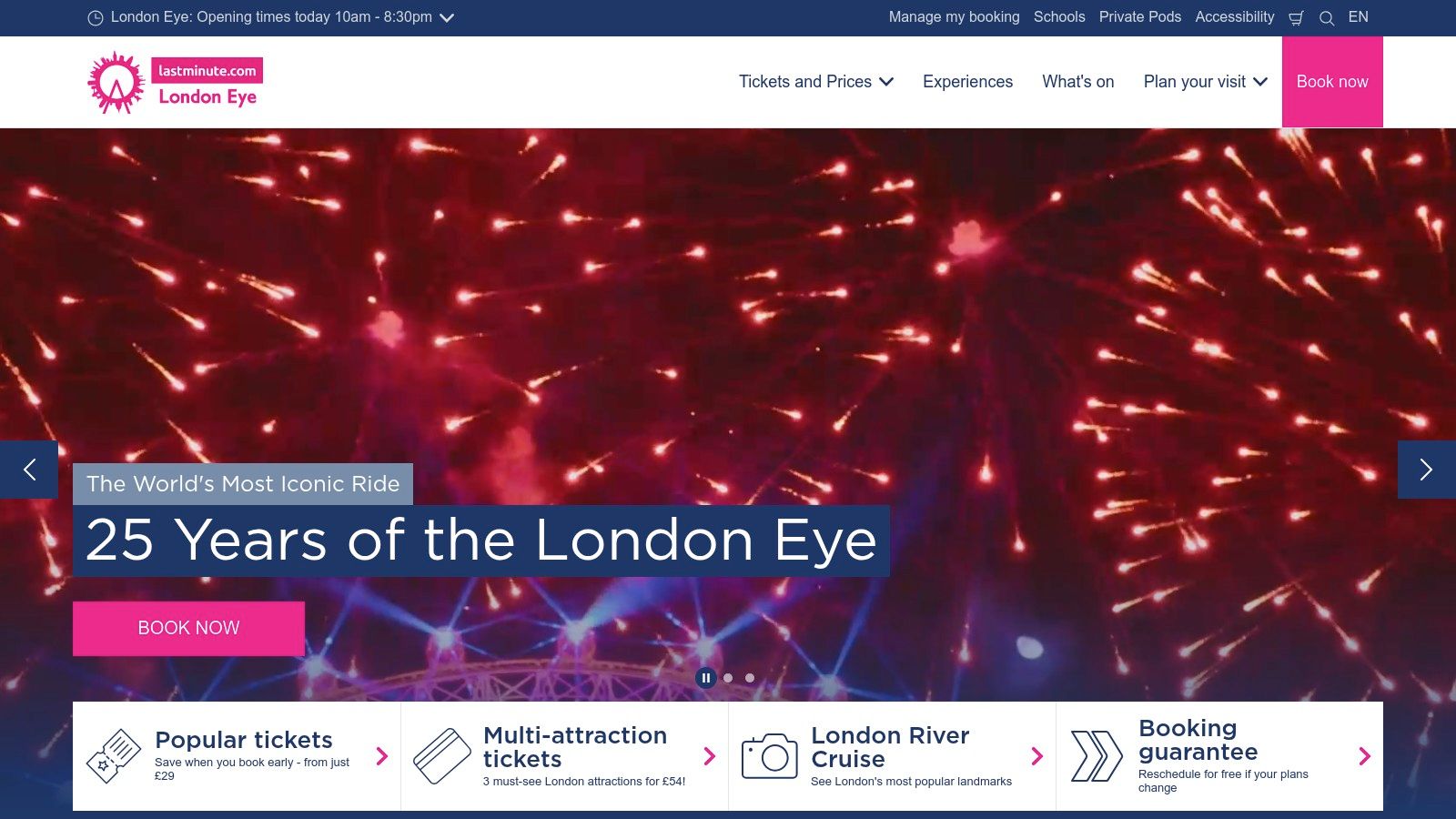Open the EN language selector
This screenshot has height=819, width=1456.
(1359, 17)
